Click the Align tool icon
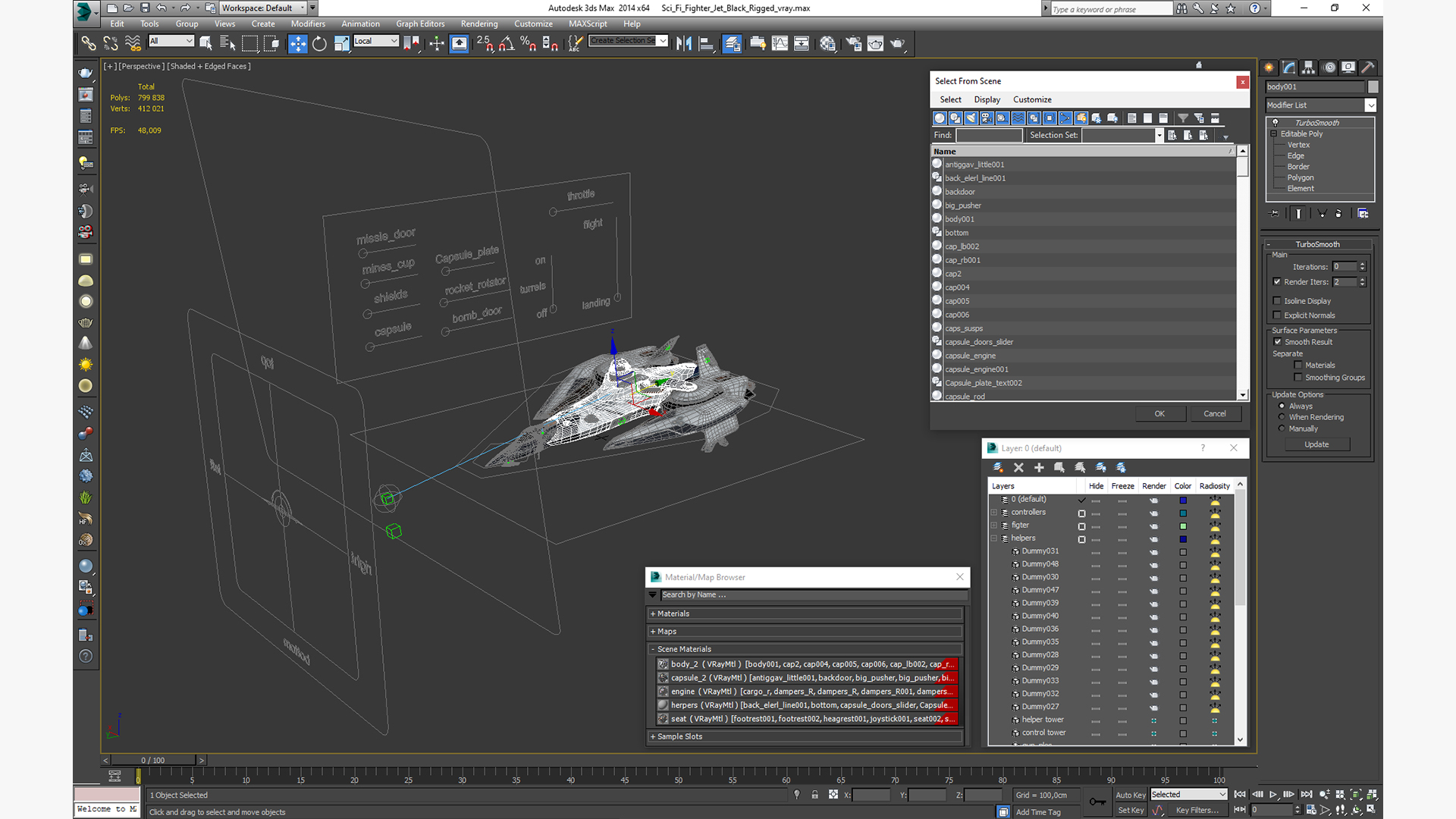The image size is (1456, 819). pos(706,43)
